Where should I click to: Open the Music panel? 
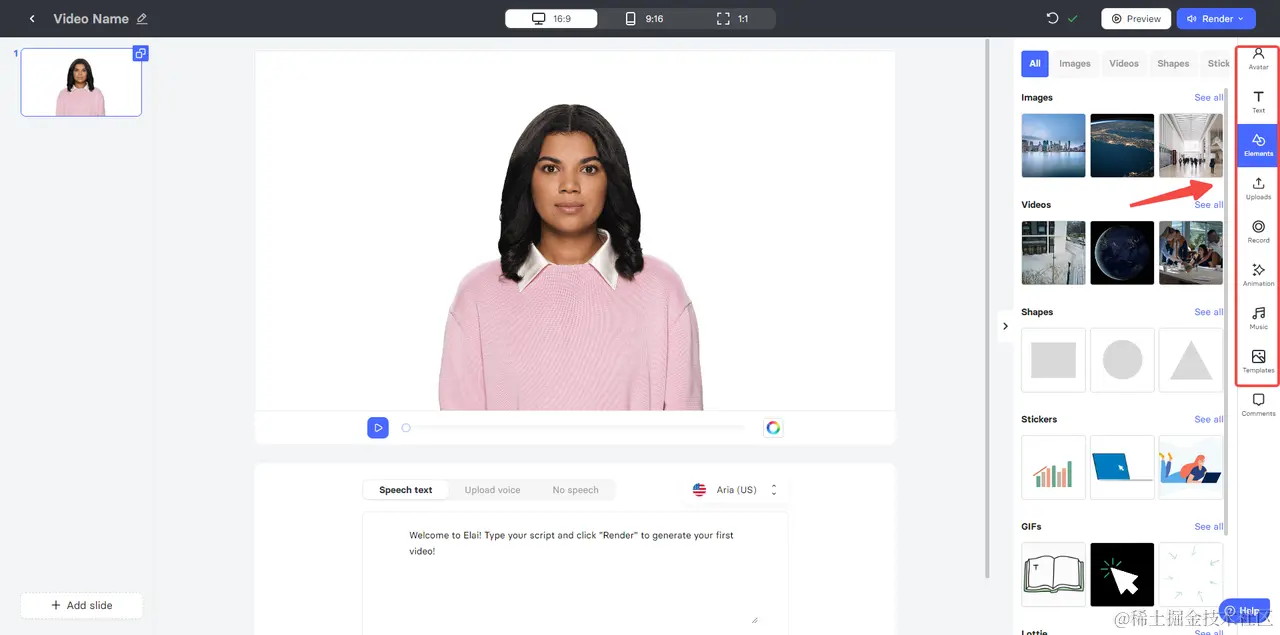1258,318
